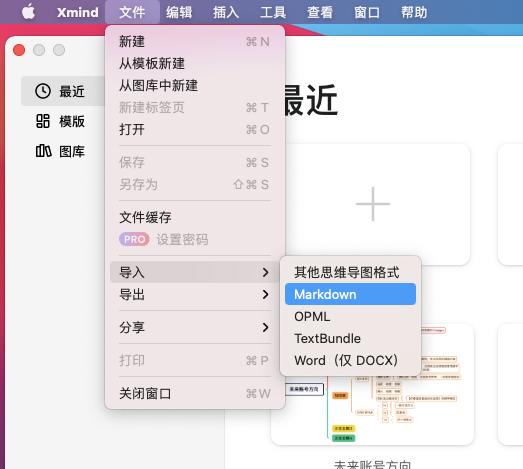Open the 编辑 menu in menu bar
Viewport: 523px width, 469px height.
(179, 12)
